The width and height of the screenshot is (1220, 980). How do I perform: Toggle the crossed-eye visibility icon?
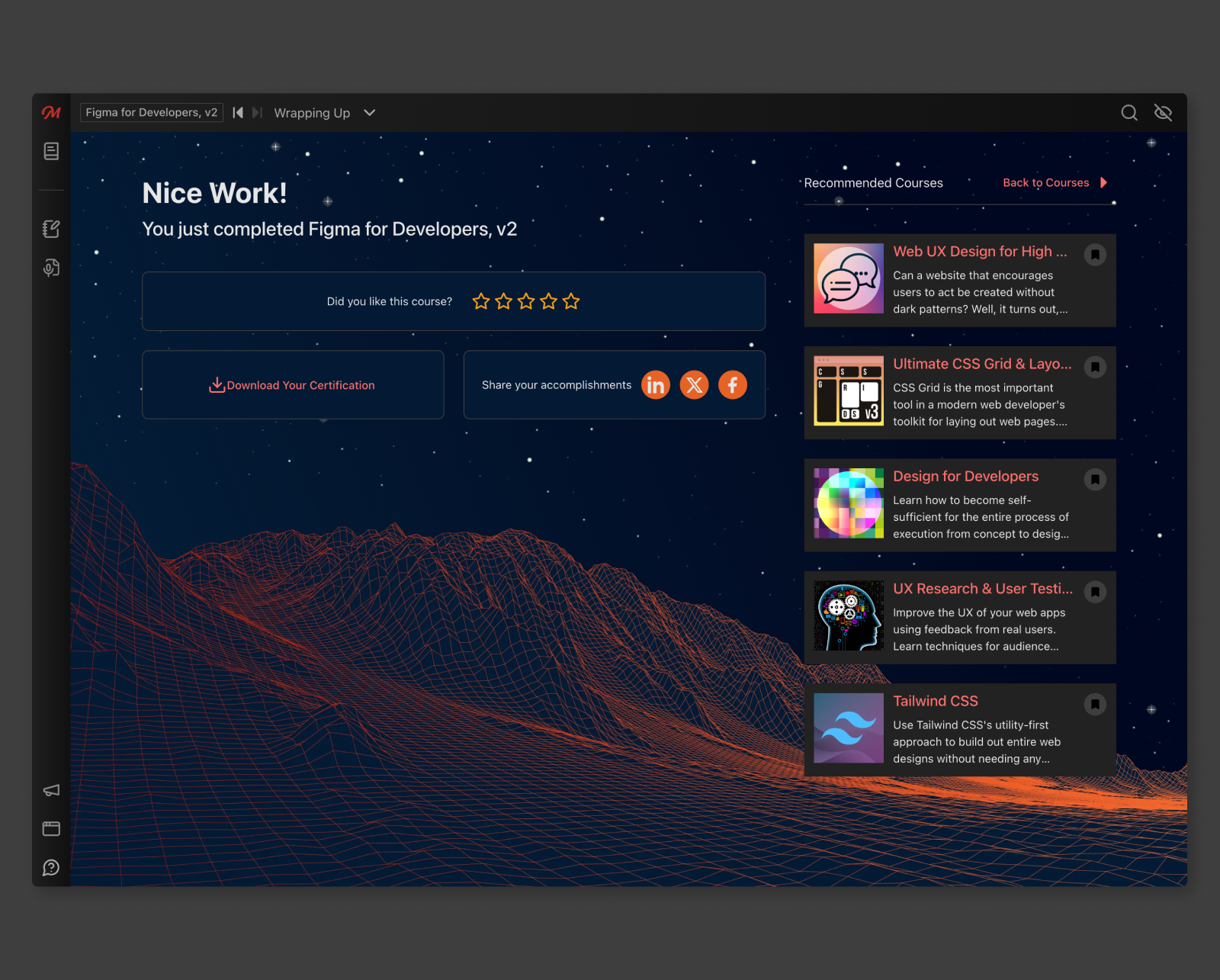(x=1163, y=113)
